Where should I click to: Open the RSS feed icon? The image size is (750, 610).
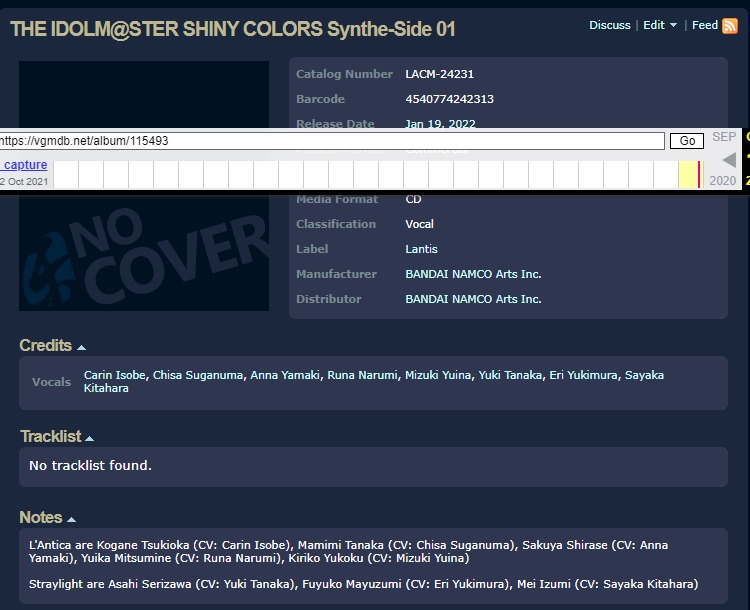[729, 25]
